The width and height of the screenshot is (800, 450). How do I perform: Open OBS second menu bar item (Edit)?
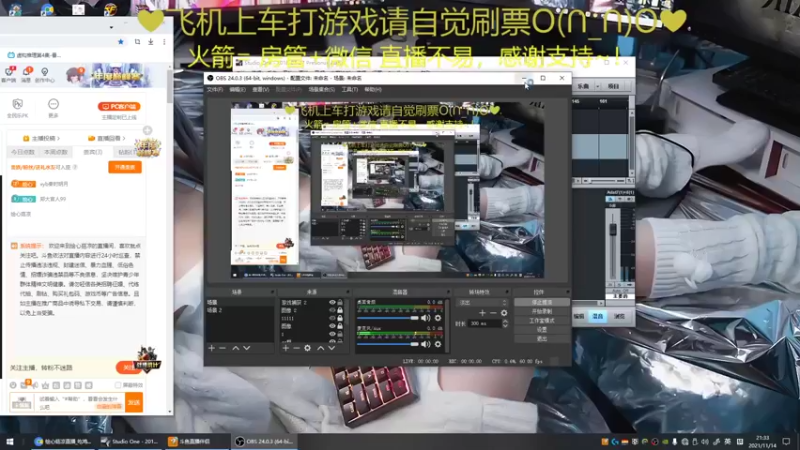pyautogui.click(x=237, y=89)
